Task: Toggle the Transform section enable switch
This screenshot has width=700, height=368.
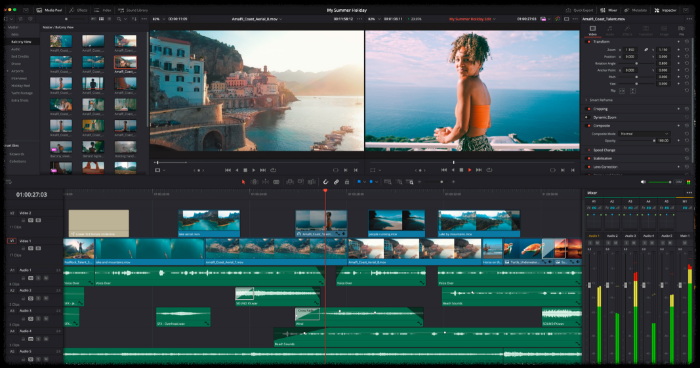Action: pos(588,42)
